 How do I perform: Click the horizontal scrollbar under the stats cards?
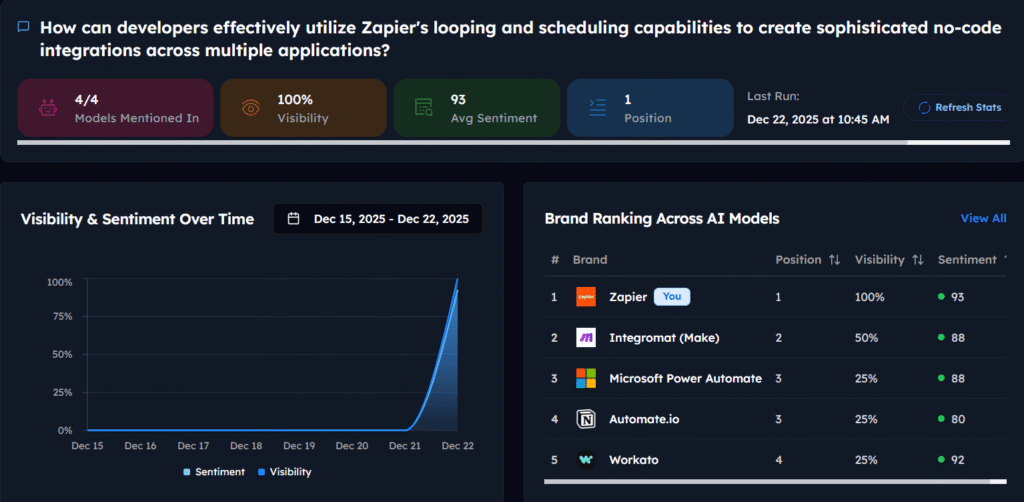pos(462,142)
